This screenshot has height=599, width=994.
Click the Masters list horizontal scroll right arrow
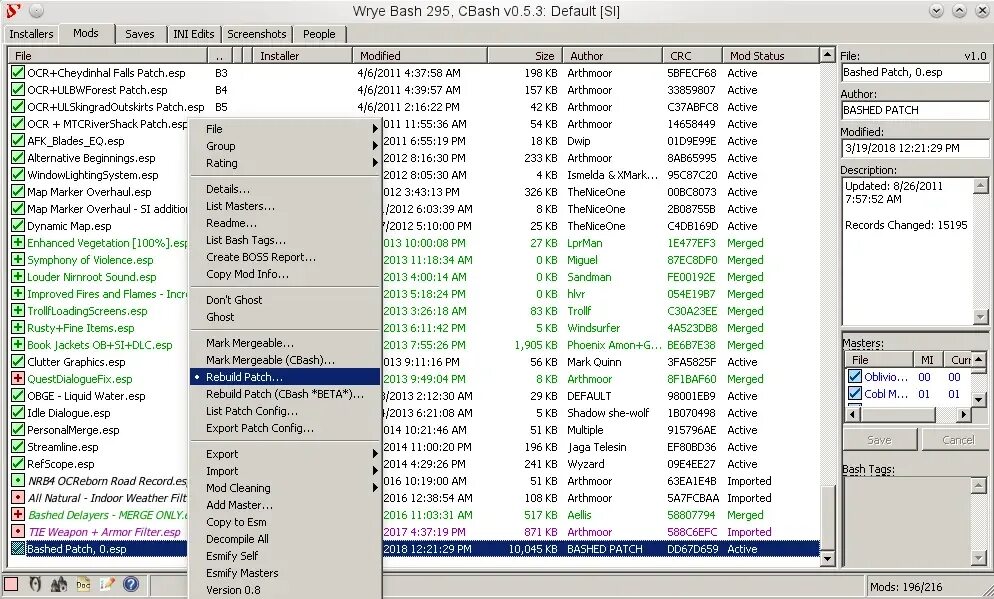[x=964, y=415]
